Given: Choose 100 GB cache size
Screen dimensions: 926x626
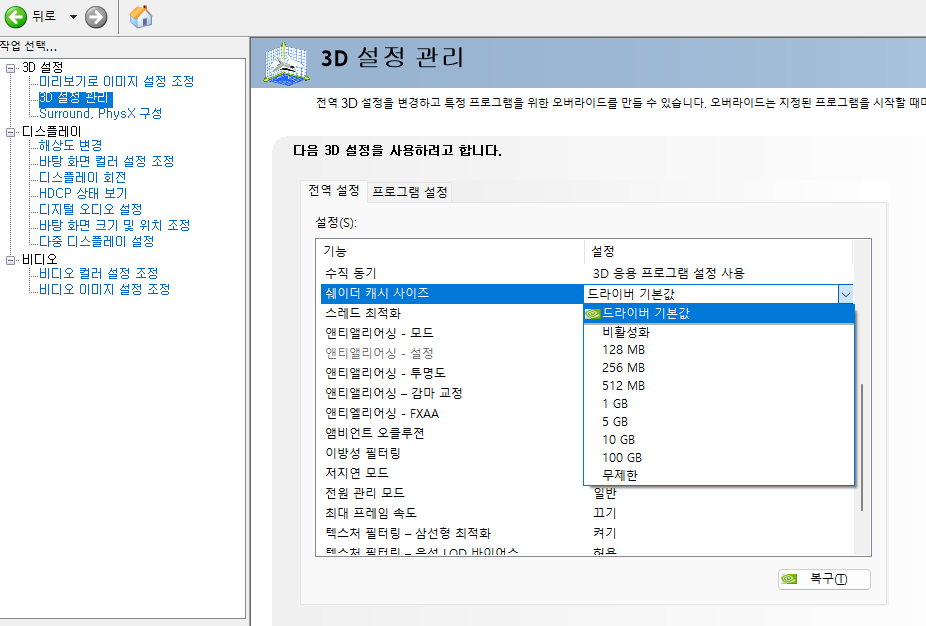Looking at the screenshot, I should coord(719,458).
